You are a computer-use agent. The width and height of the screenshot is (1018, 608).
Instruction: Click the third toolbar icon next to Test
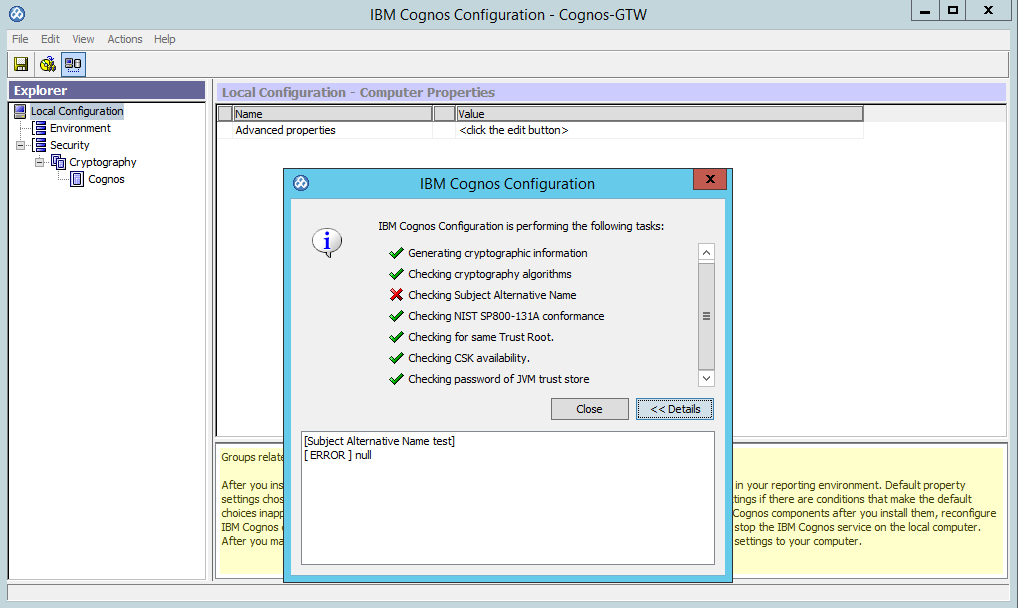(73, 64)
